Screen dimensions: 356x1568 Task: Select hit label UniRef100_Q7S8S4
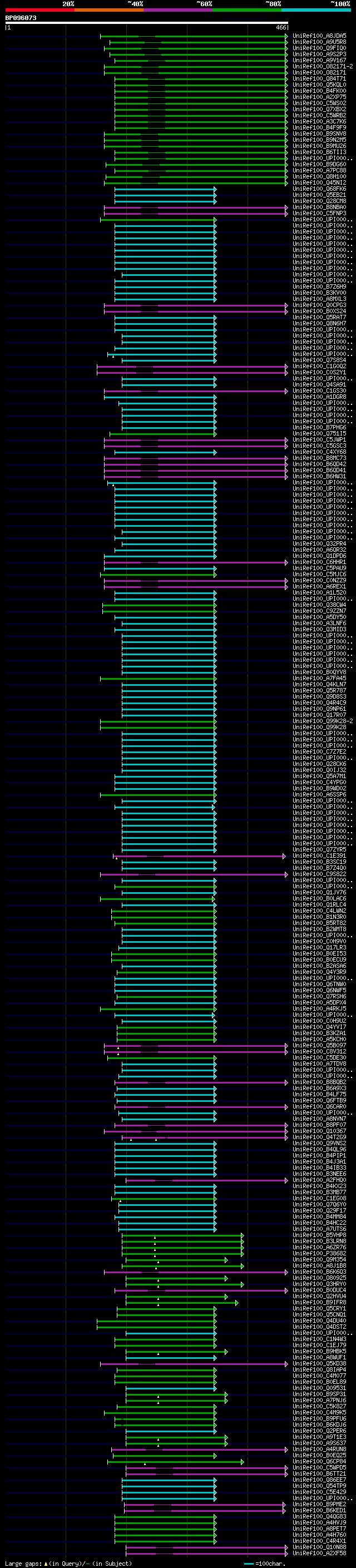tap(319, 360)
